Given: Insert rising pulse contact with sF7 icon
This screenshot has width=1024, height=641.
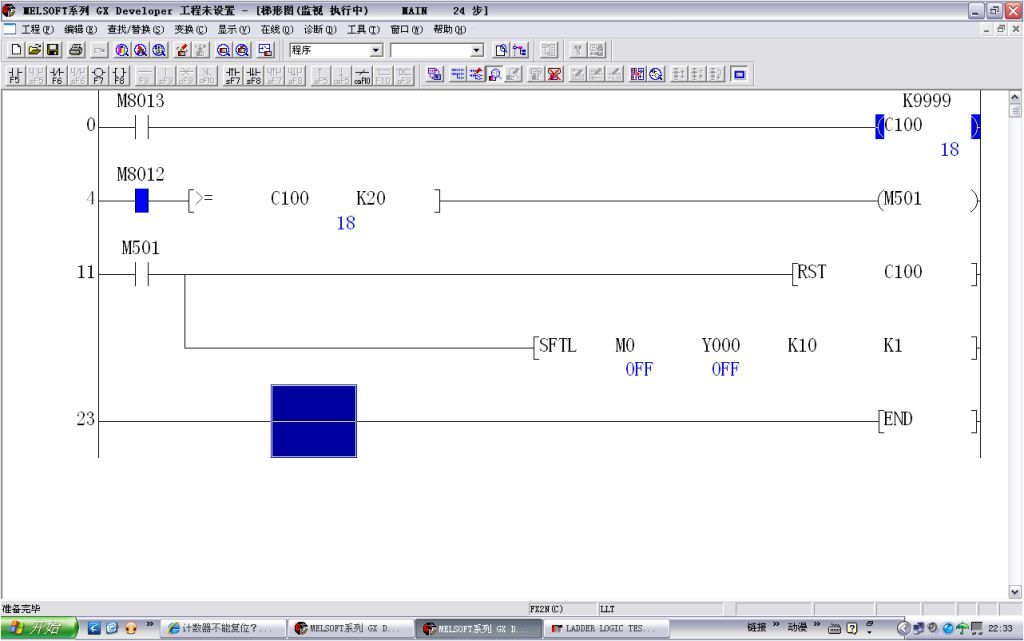Looking at the screenshot, I should tap(233, 75).
